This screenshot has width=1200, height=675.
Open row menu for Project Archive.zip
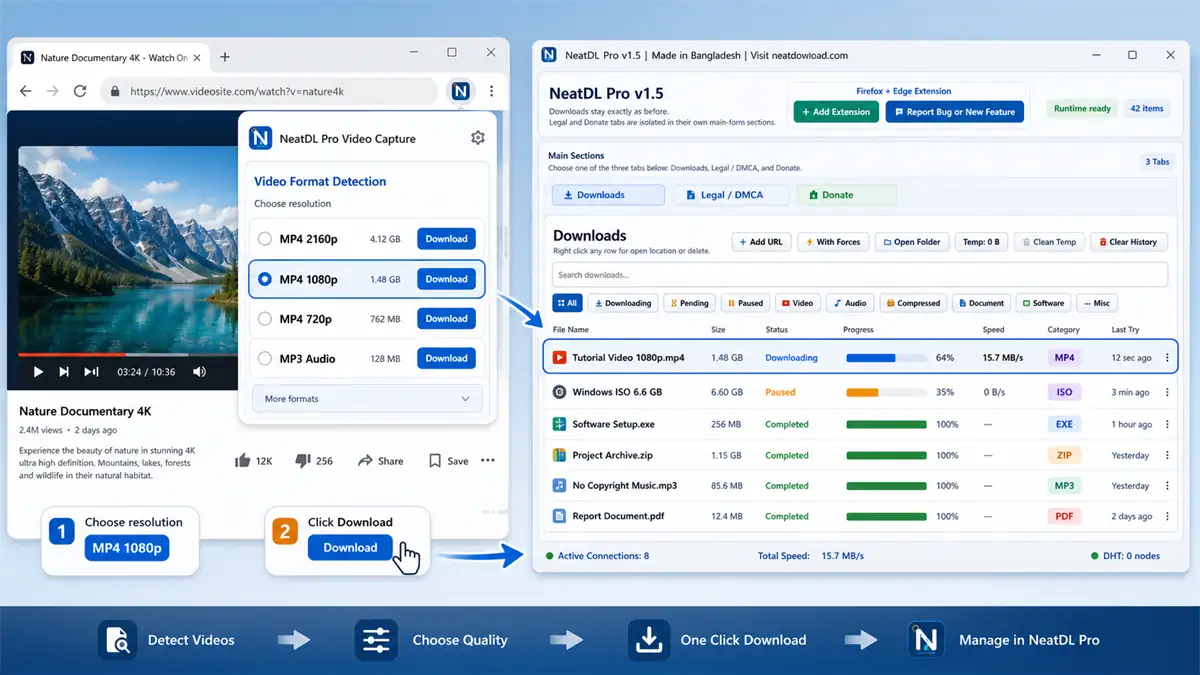point(1167,455)
